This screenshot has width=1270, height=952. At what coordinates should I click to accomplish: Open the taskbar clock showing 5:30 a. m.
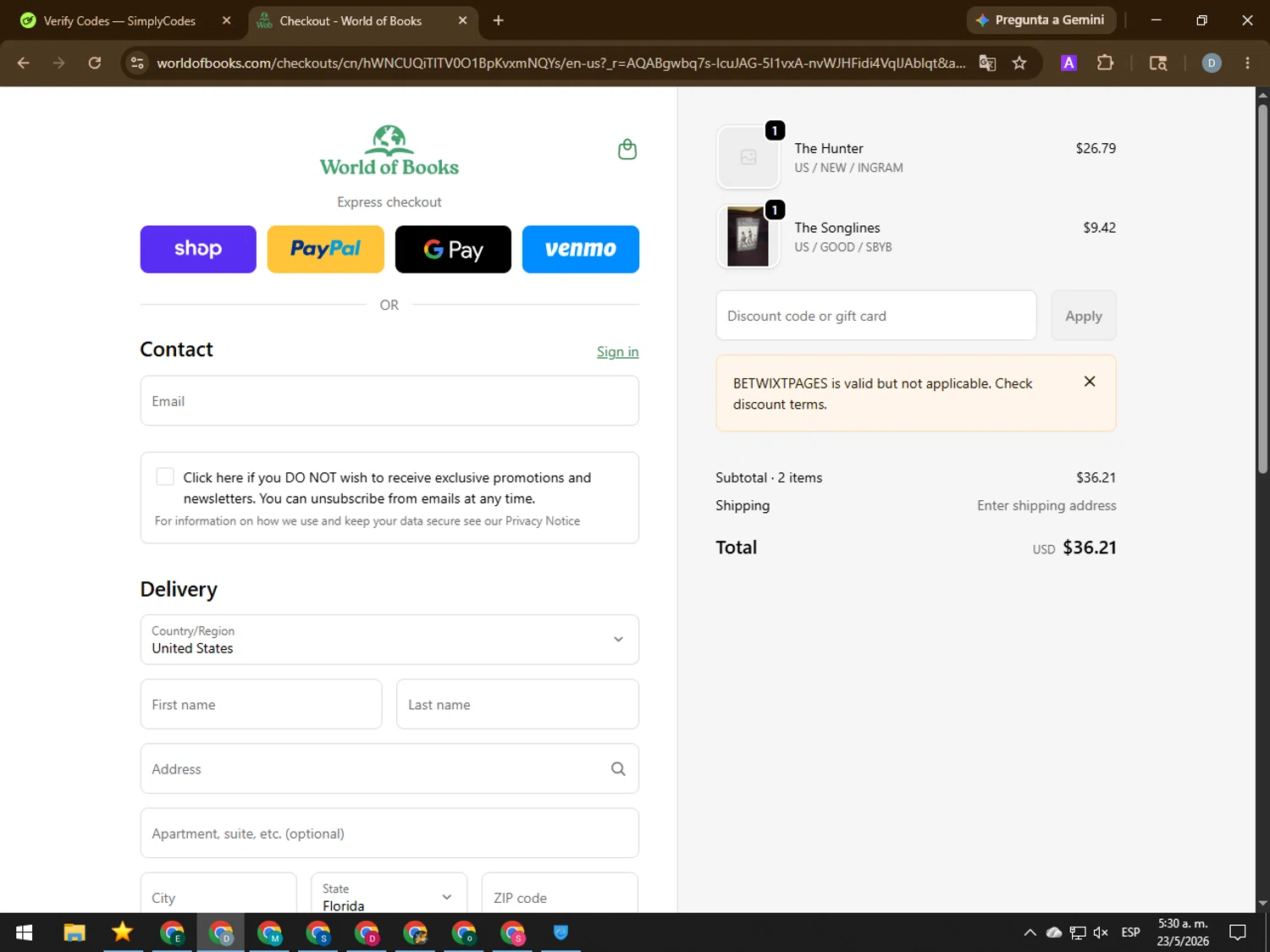tap(1183, 933)
